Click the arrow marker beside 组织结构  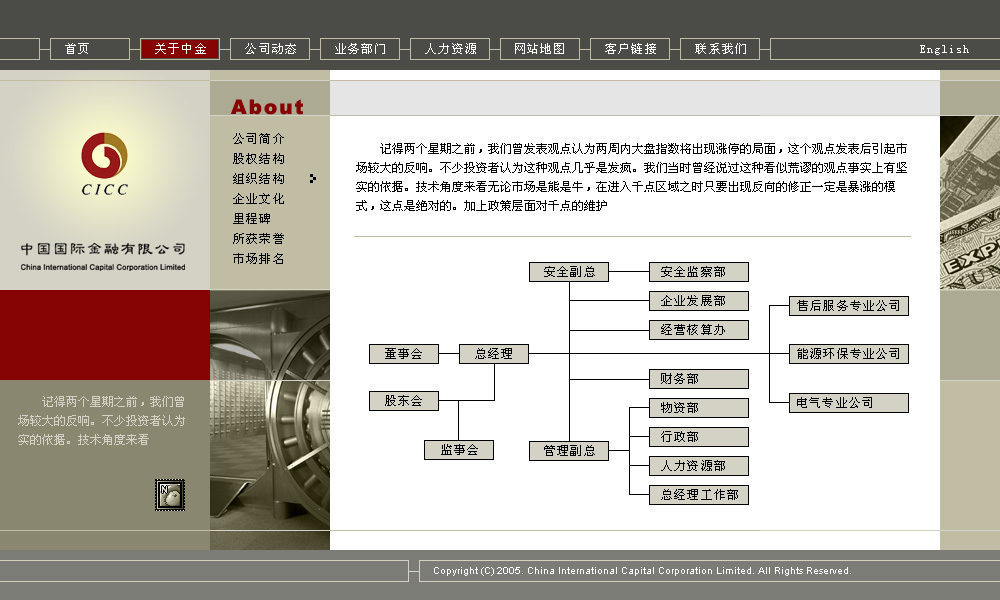pos(312,179)
